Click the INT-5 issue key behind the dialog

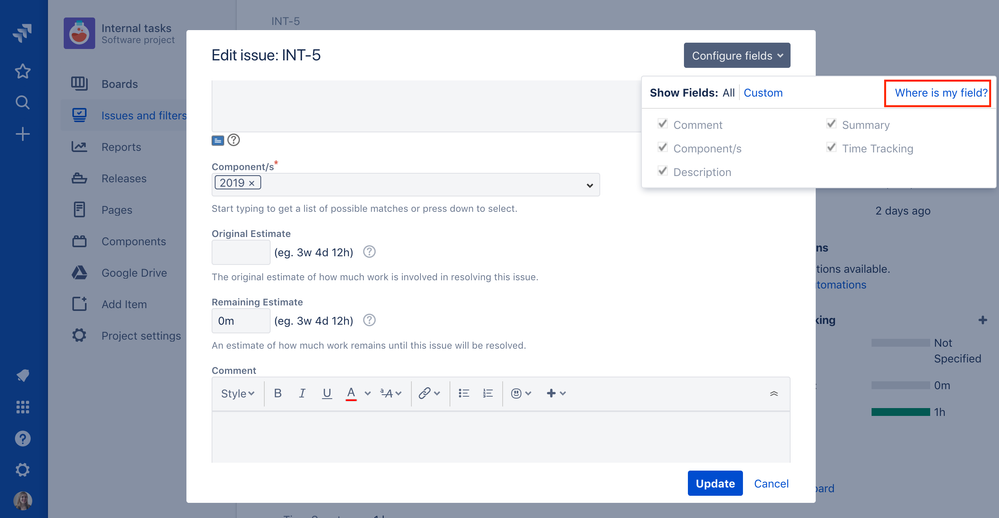(x=285, y=21)
